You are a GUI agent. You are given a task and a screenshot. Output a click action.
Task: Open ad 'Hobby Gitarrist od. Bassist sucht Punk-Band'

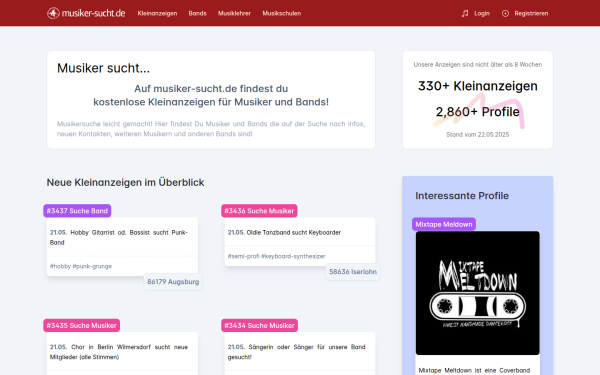(119, 237)
